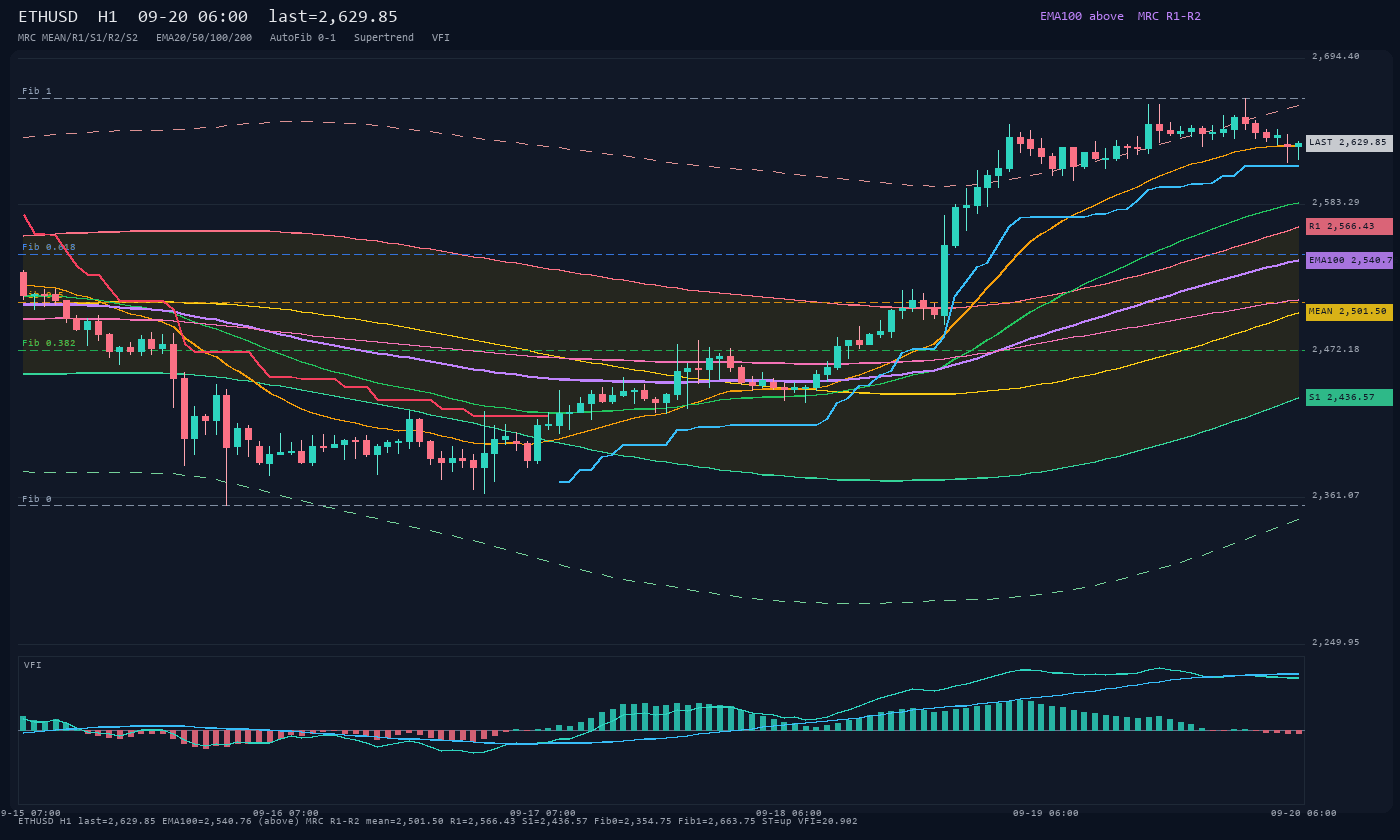Select 'AutoFib 0-1' legend entry
1400x840 pixels.
point(303,37)
